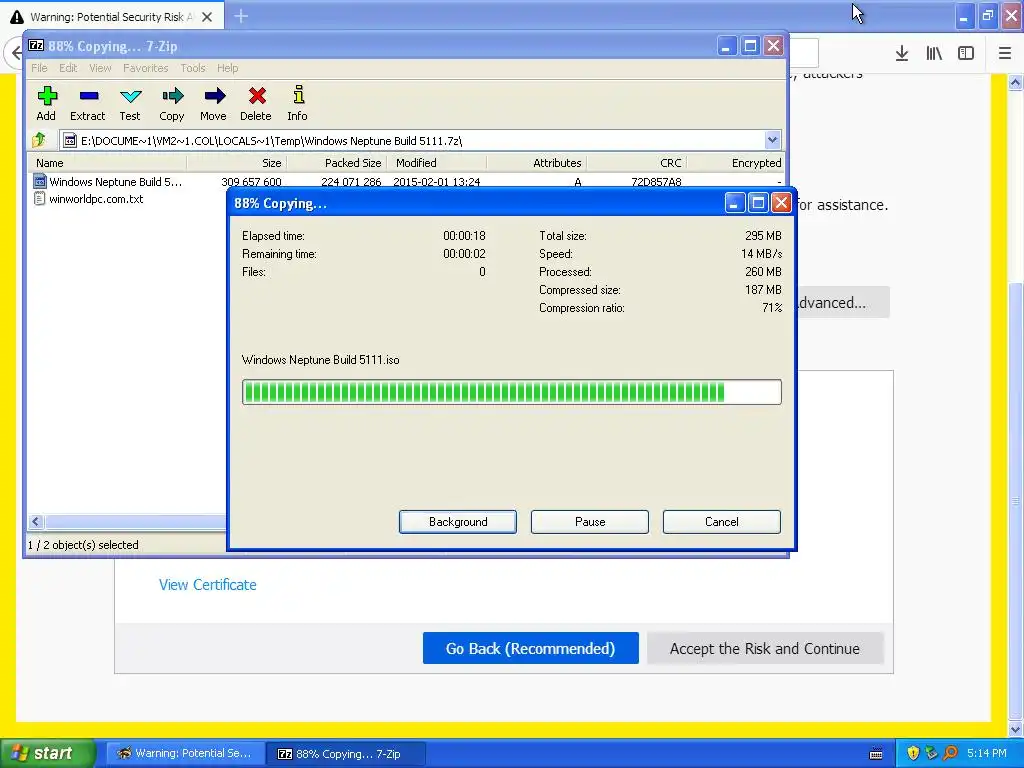
Task: Click the Background button in copy dialog
Action: [x=458, y=522]
